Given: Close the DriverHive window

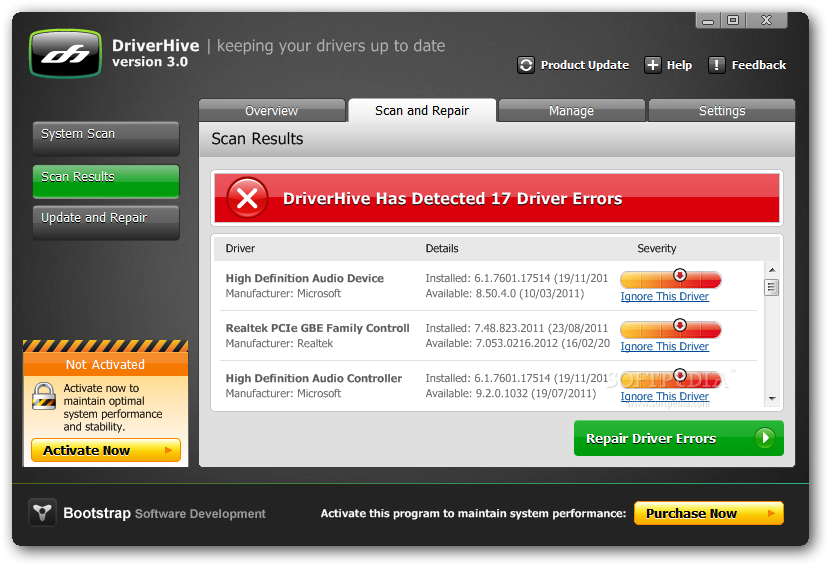Looking at the screenshot, I should click(x=767, y=21).
